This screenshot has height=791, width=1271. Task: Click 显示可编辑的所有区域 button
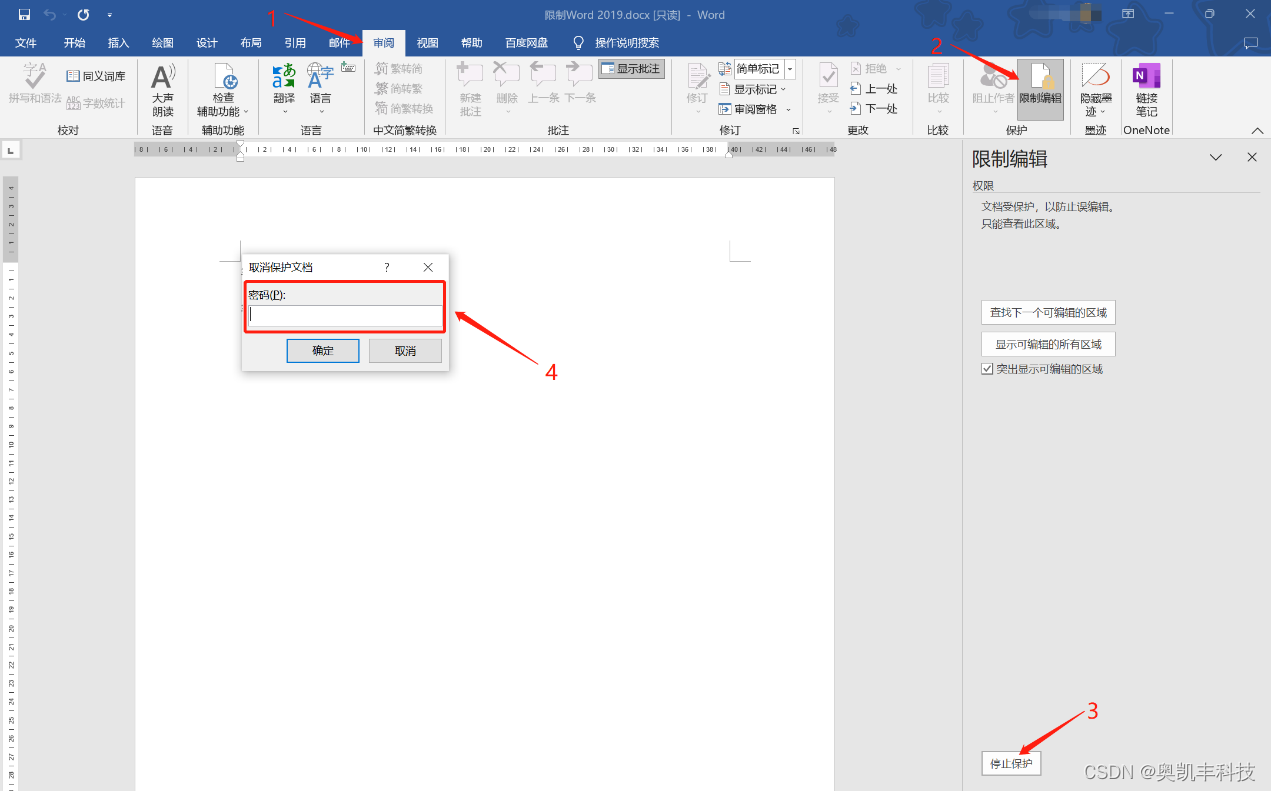pos(1049,344)
